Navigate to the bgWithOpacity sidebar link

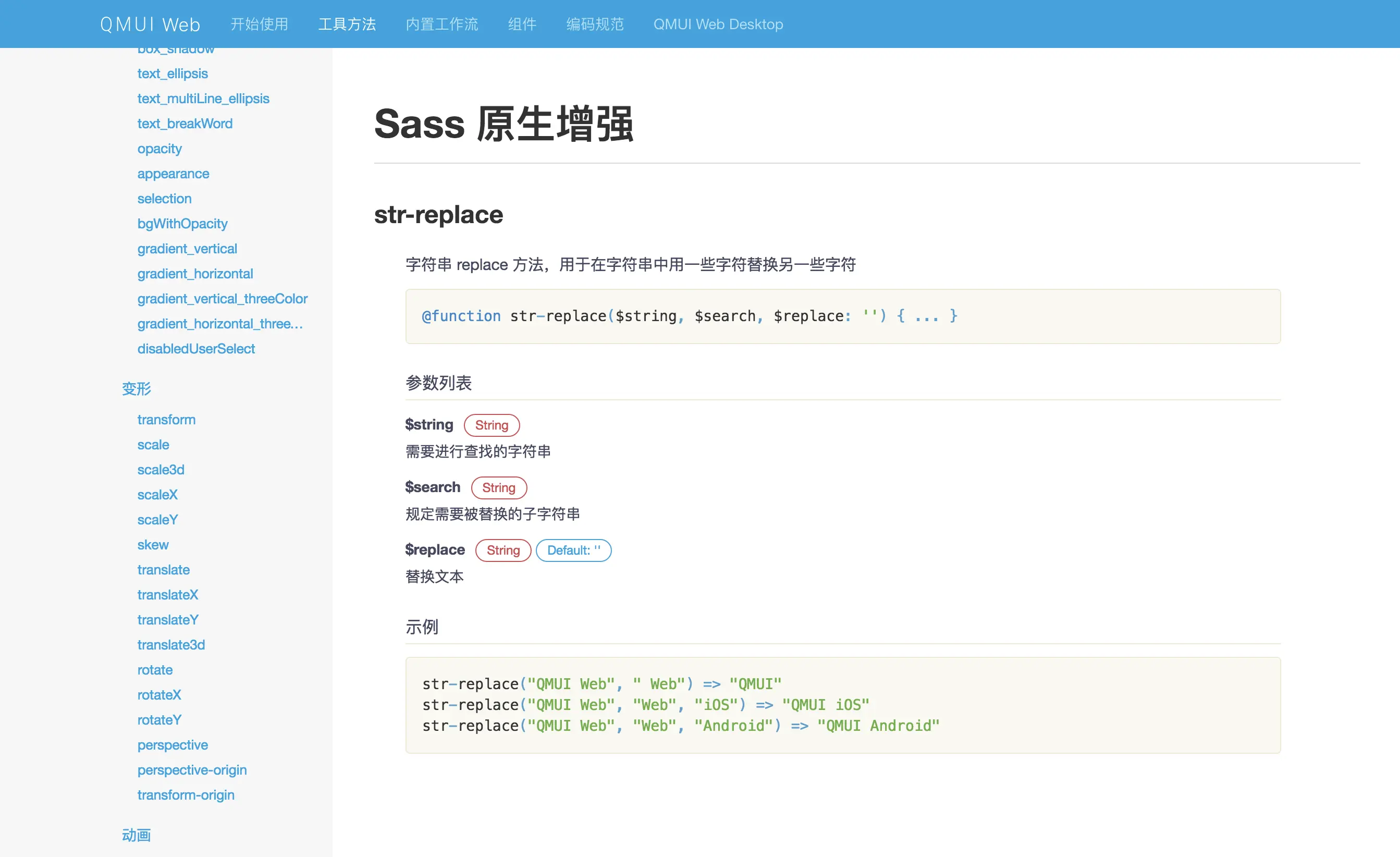182,223
